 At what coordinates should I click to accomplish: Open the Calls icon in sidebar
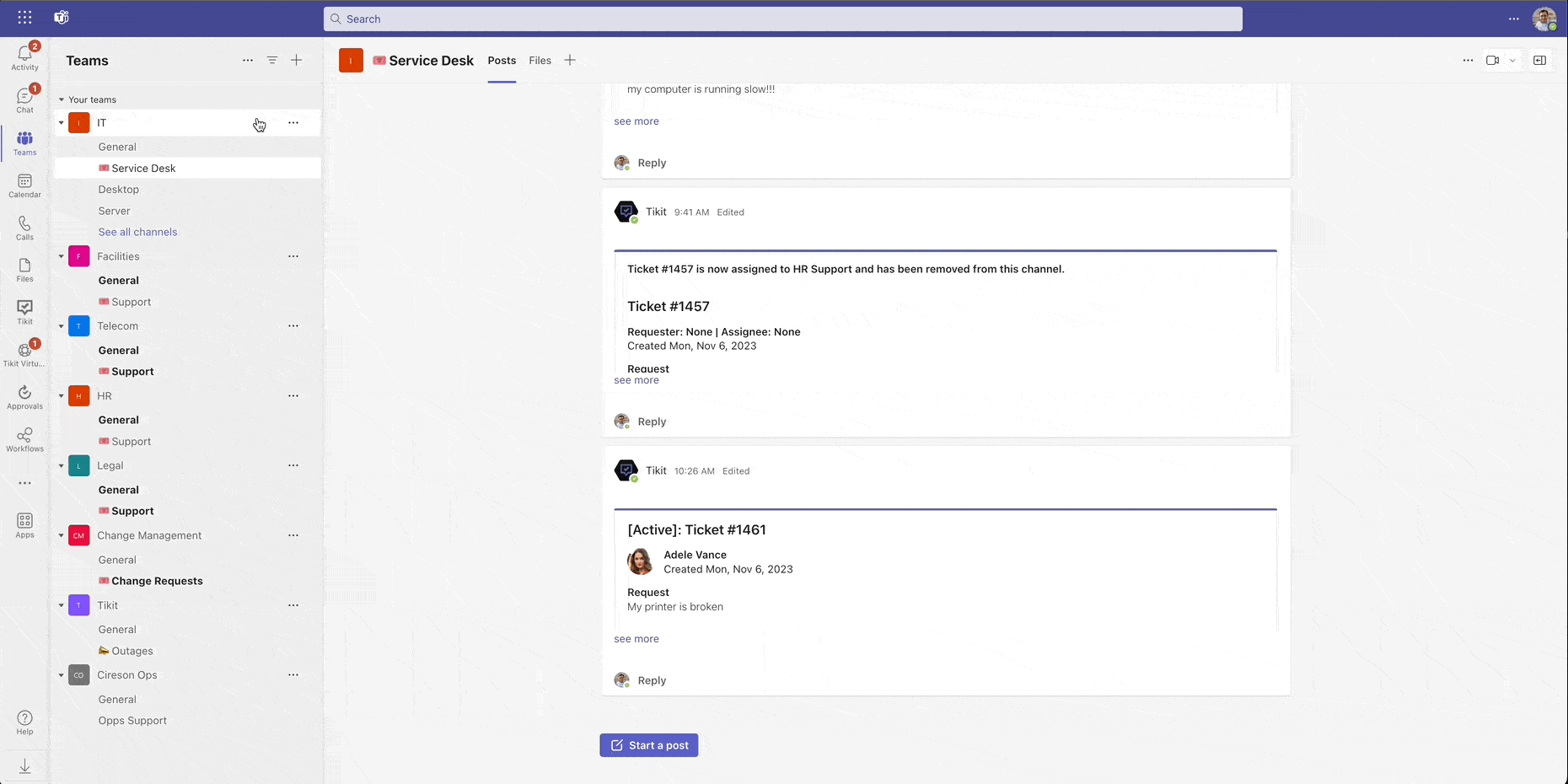tap(24, 228)
